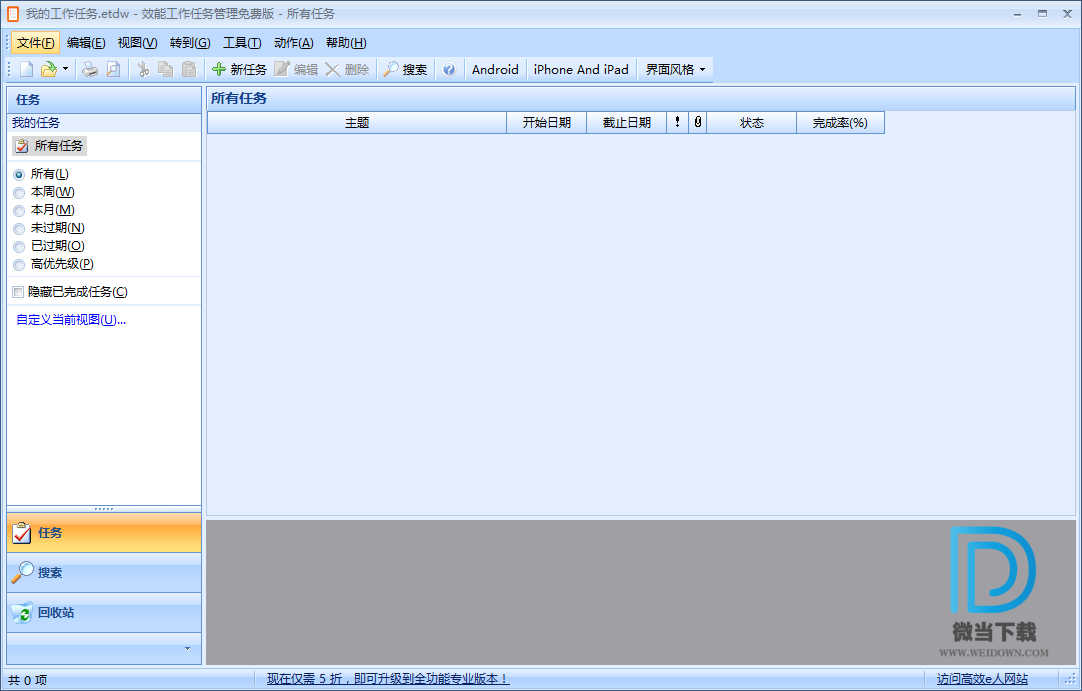Image resolution: width=1082 pixels, height=691 pixels.
Task: Click the 我的任务 group header
Action: pos(104,123)
